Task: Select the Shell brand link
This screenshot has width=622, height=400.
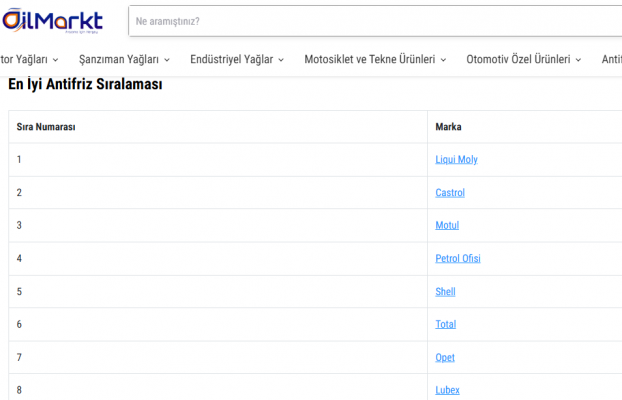Action: point(445,292)
